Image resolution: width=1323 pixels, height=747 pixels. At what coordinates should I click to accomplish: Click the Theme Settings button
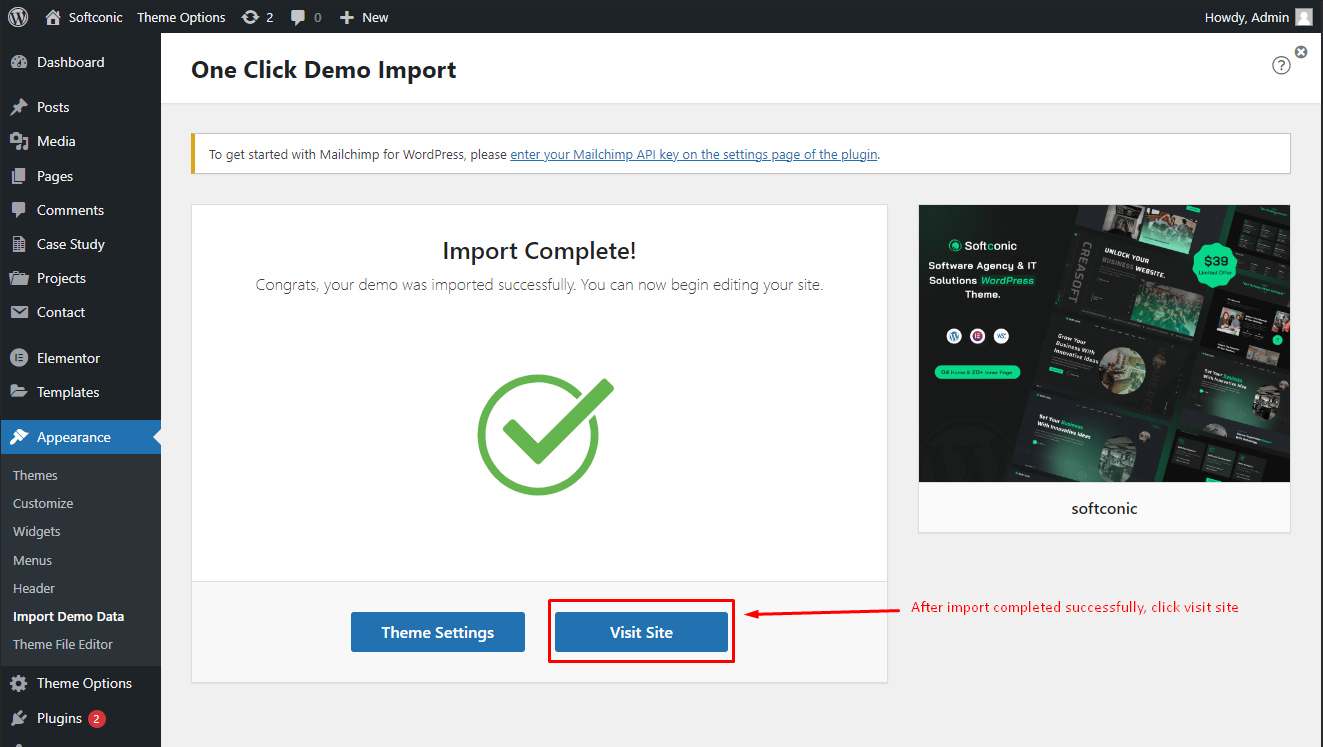438,632
